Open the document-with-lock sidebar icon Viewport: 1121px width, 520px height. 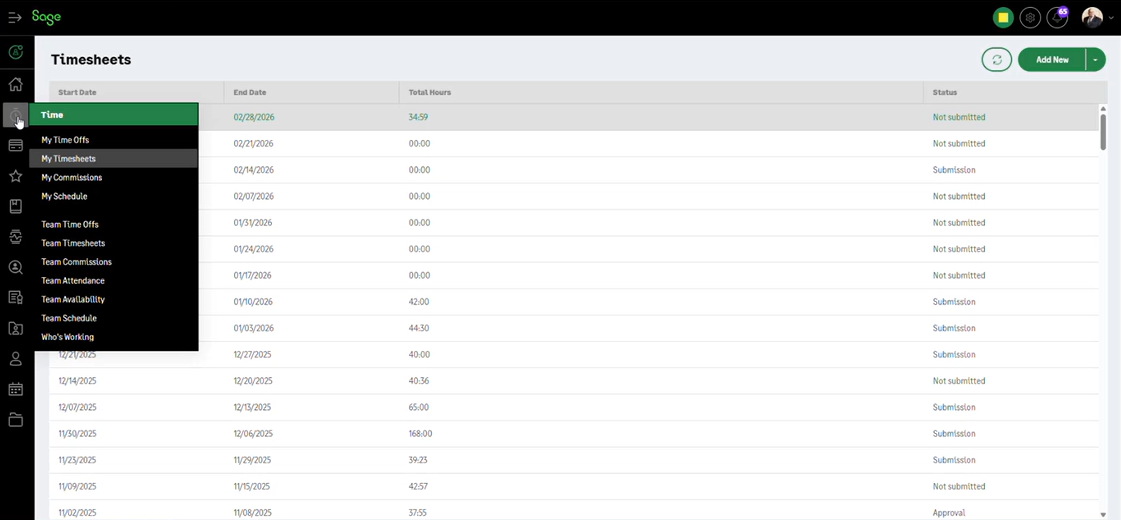coord(16,298)
